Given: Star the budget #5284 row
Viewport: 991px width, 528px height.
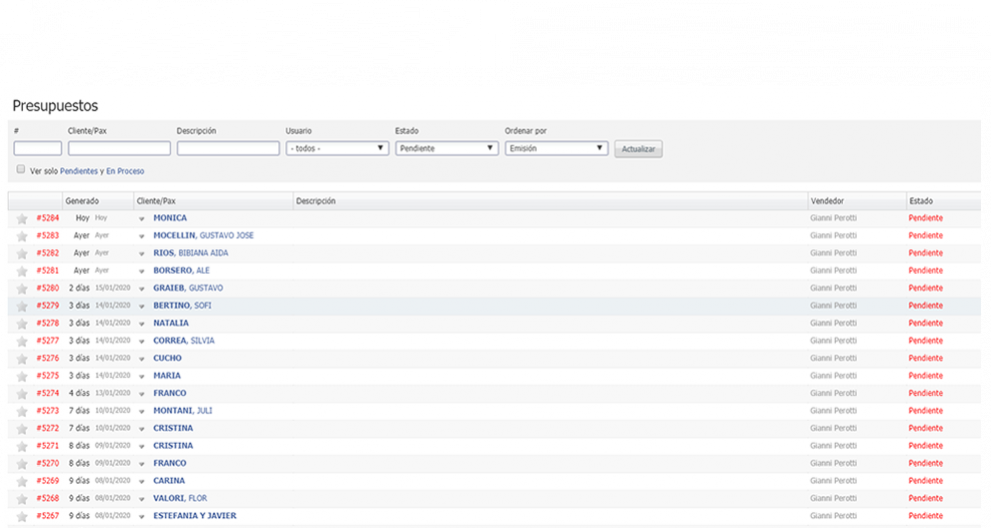Looking at the screenshot, I should tap(21, 218).
